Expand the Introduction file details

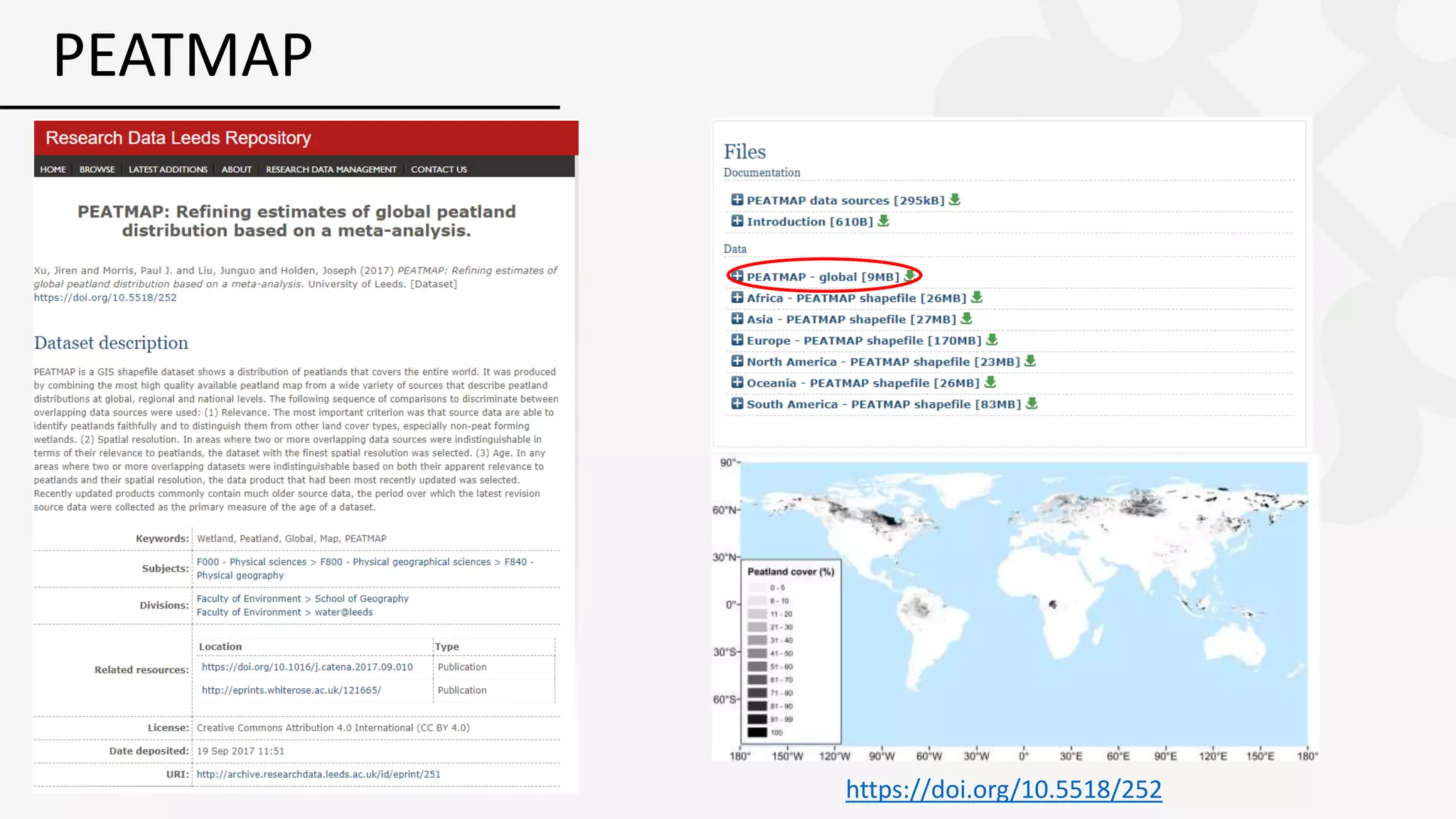click(737, 221)
